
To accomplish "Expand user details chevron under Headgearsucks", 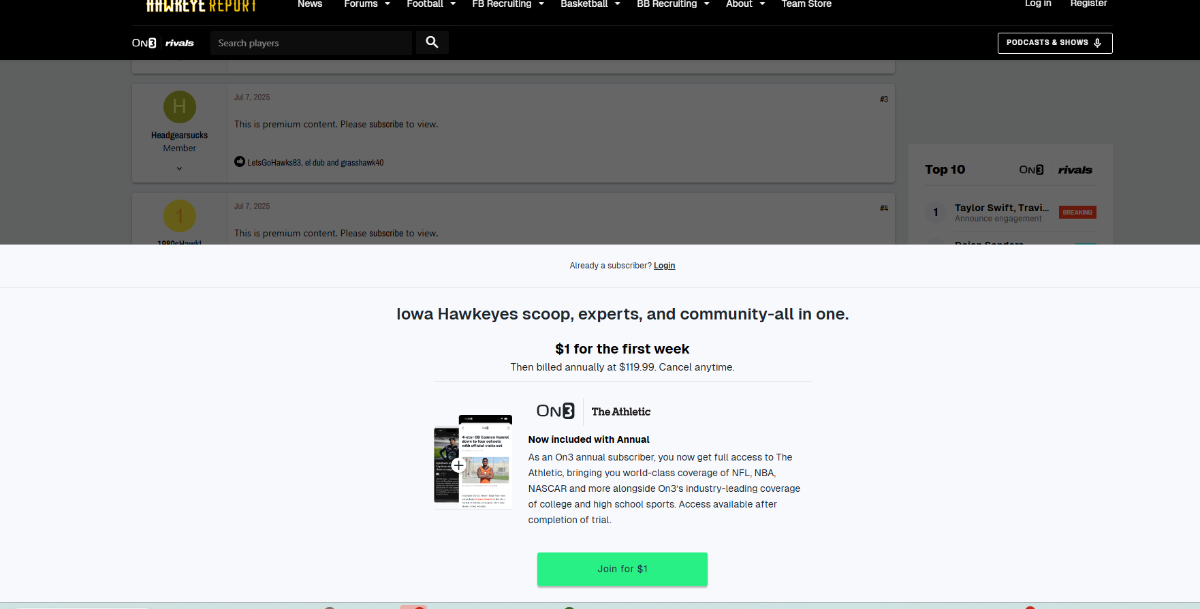I will [180, 168].
